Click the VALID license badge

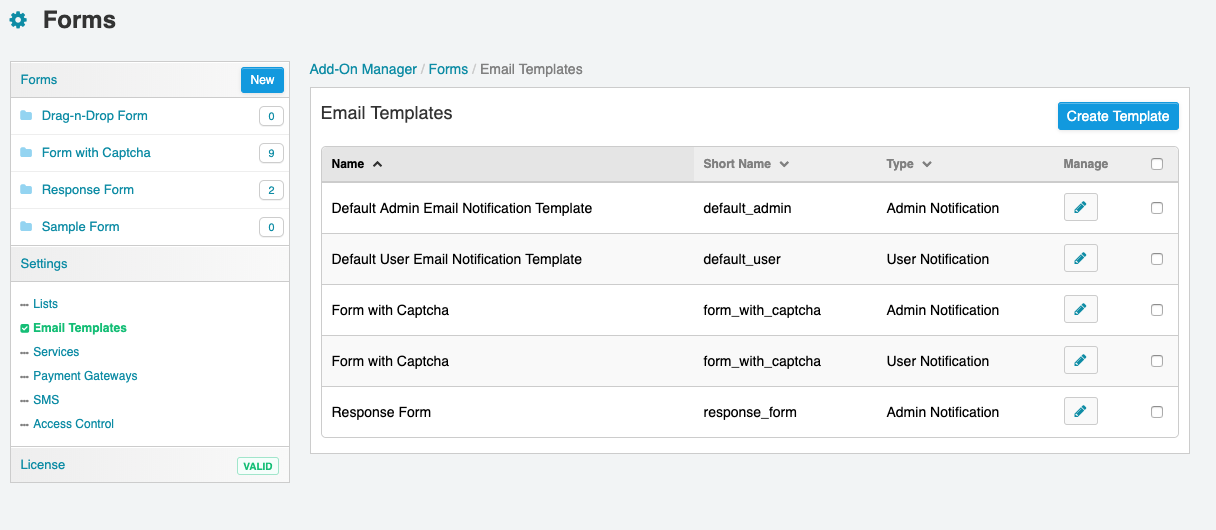tap(258, 466)
